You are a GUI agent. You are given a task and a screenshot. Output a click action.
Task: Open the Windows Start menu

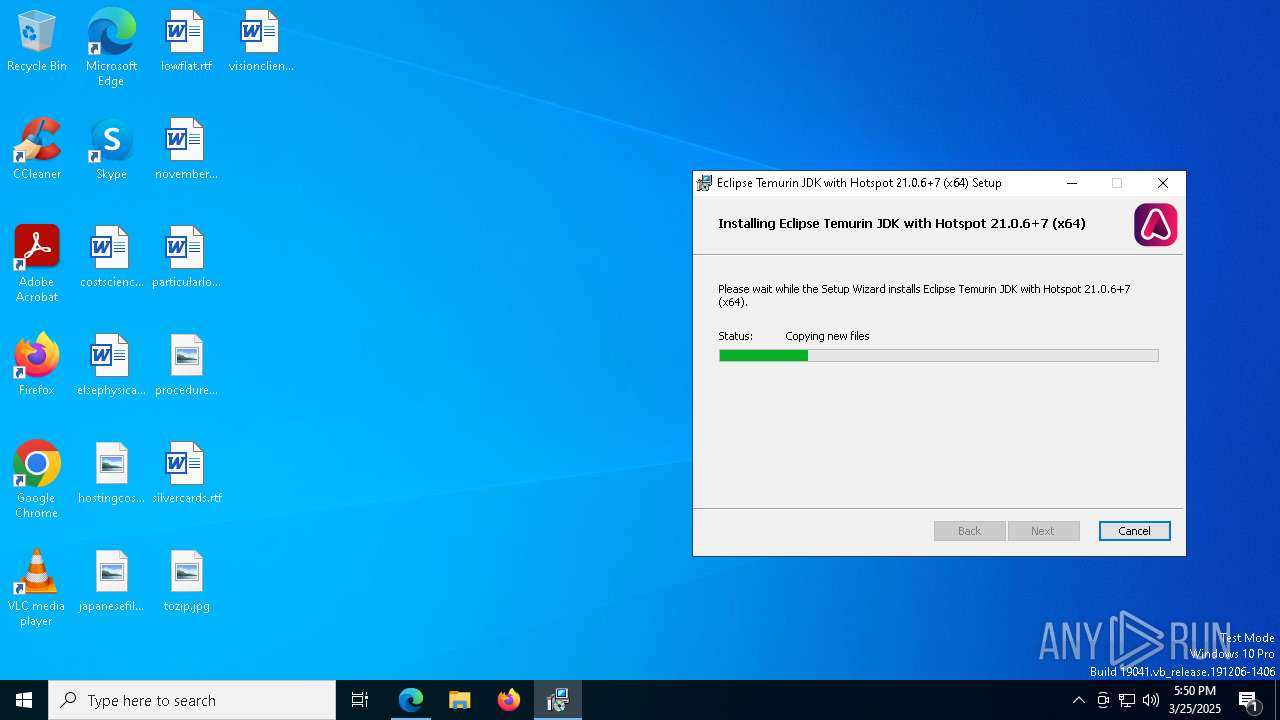click(24, 700)
